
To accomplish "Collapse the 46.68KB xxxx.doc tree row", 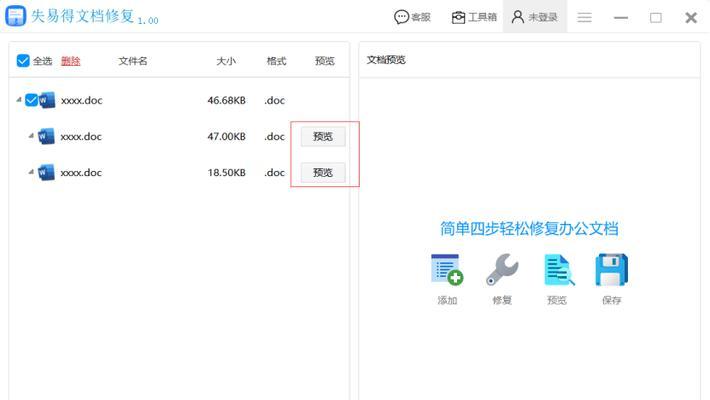I will 19,99.
